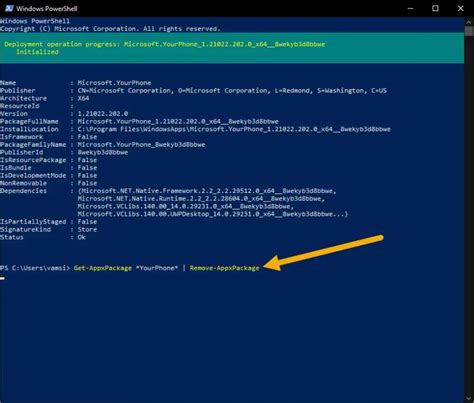Click the PackageFullName value text

point(178,121)
